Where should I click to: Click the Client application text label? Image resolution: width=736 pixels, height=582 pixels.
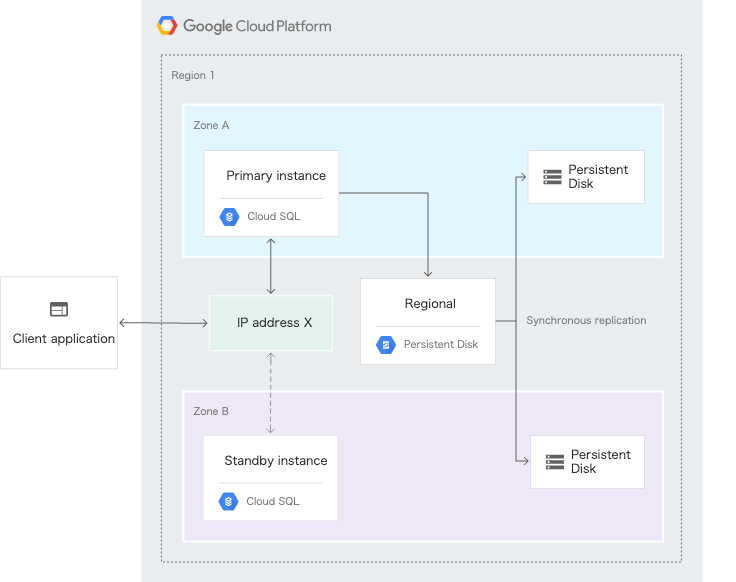click(64, 339)
